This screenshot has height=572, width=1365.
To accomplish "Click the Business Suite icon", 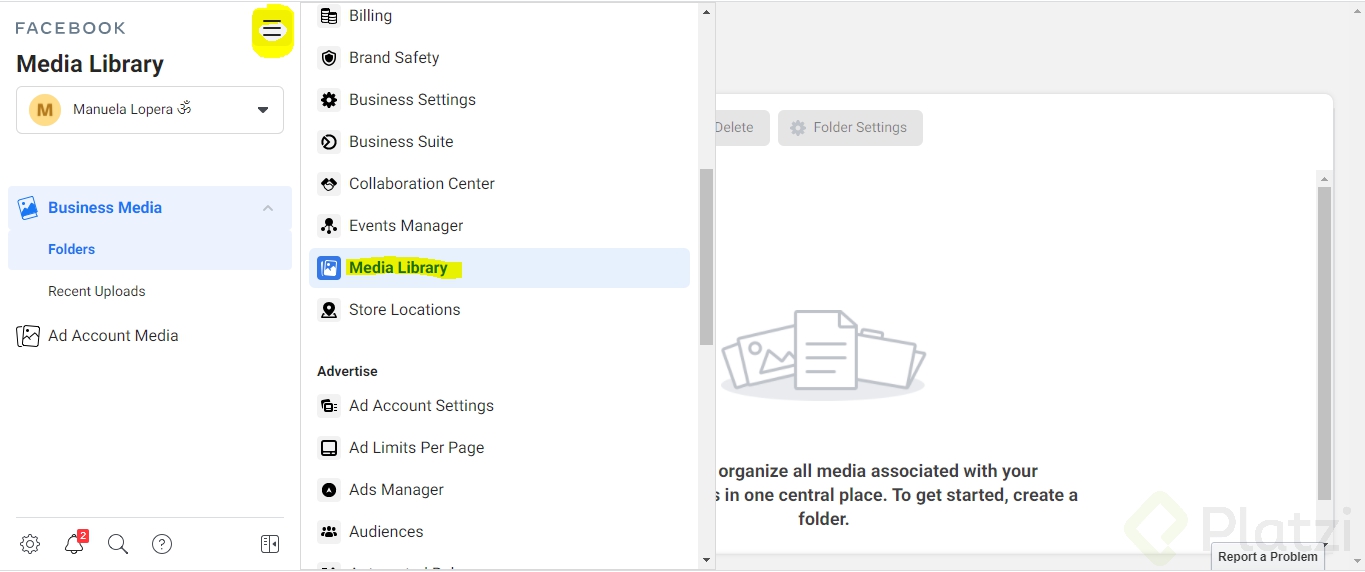I will point(329,142).
